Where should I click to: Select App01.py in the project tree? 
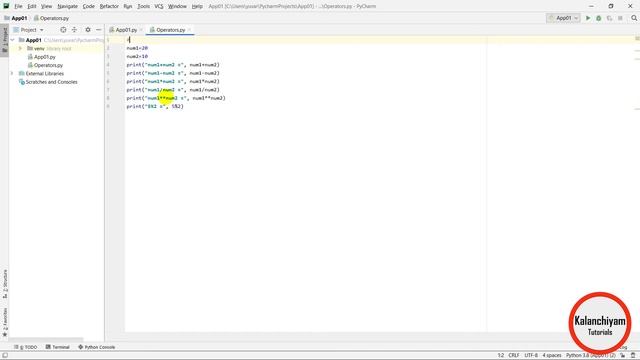[44, 57]
